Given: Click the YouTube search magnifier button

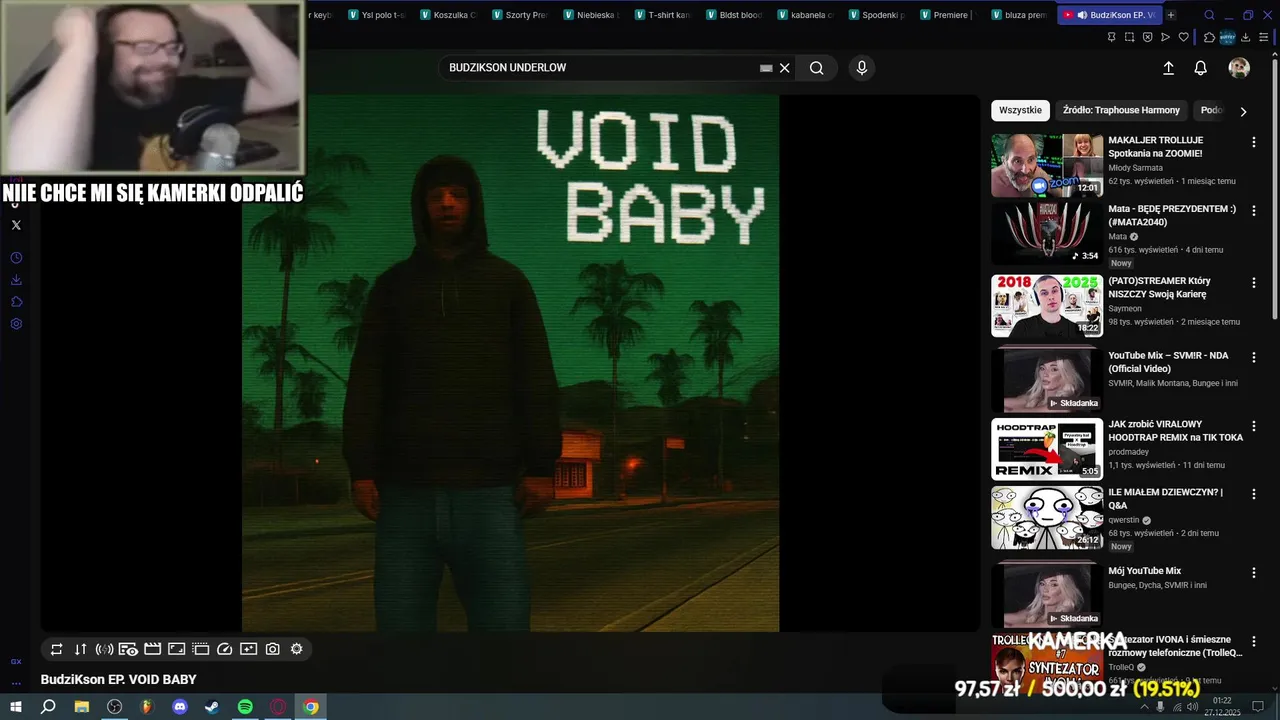Looking at the screenshot, I should pyautogui.click(x=817, y=68).
